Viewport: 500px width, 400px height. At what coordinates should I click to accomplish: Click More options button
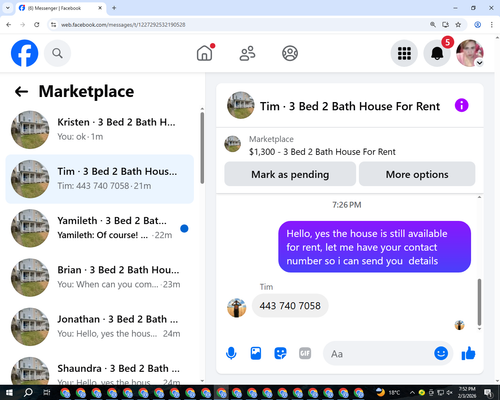(x=417, y=174)
